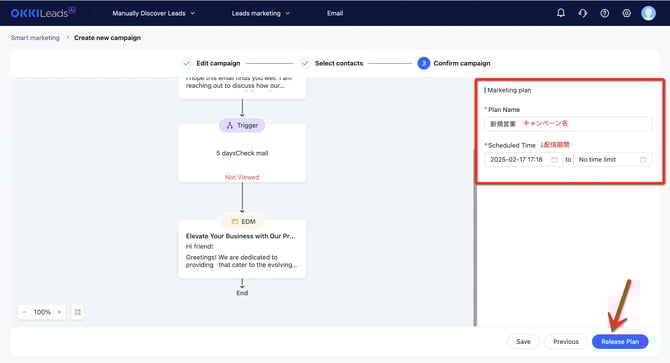Click the No time limit end field
Screen dimensions: 670x363
(x=612, y=160)
